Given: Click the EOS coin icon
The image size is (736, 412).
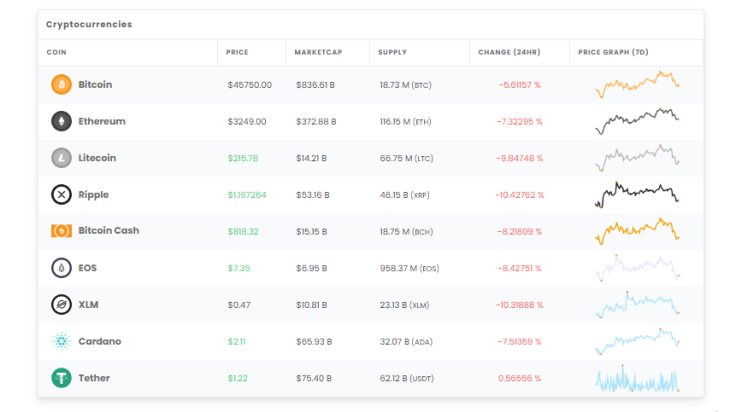Looking at the screenshot, I should (61, 268).
